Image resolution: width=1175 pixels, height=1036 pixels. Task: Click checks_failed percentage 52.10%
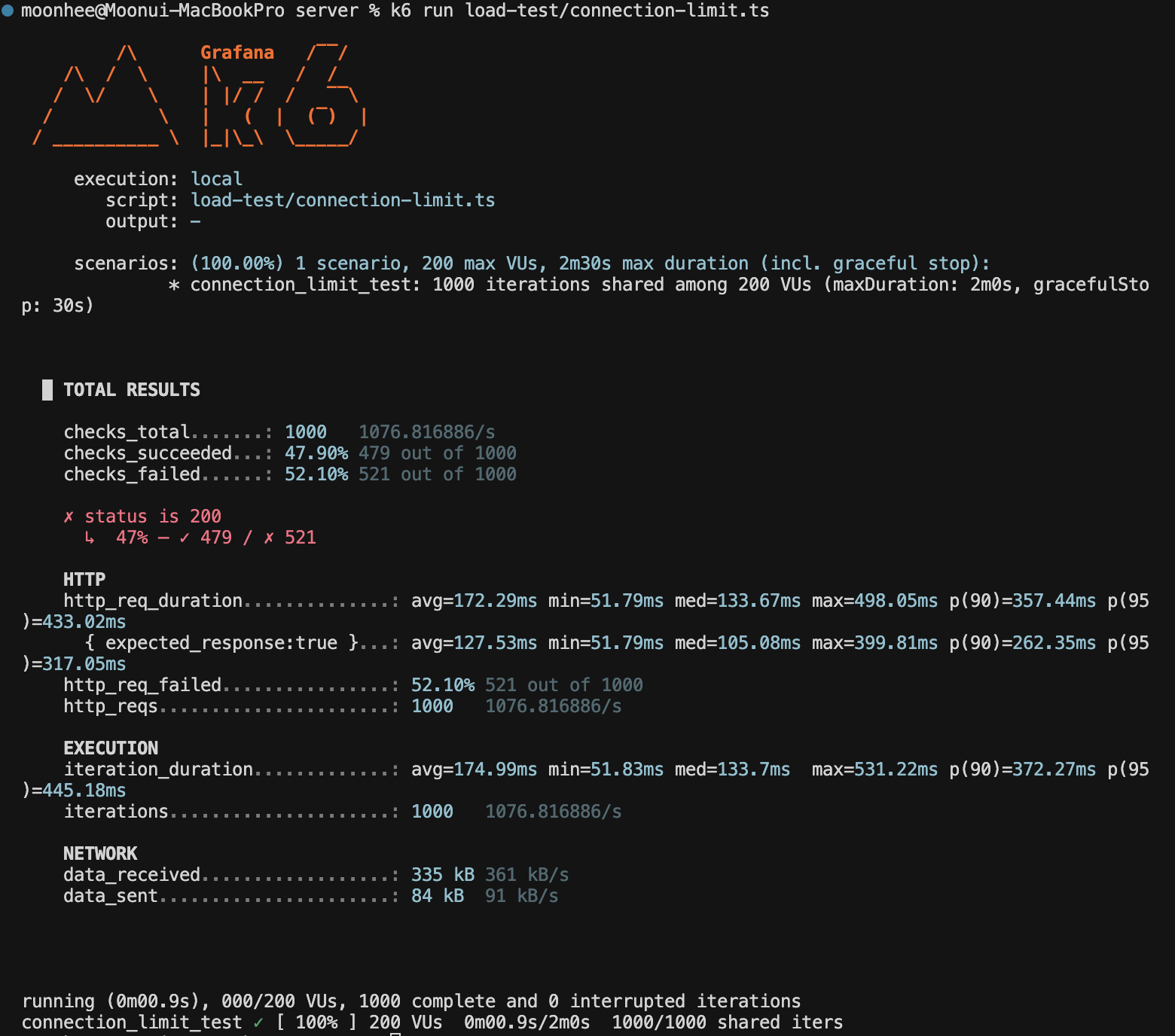[316, 474]
